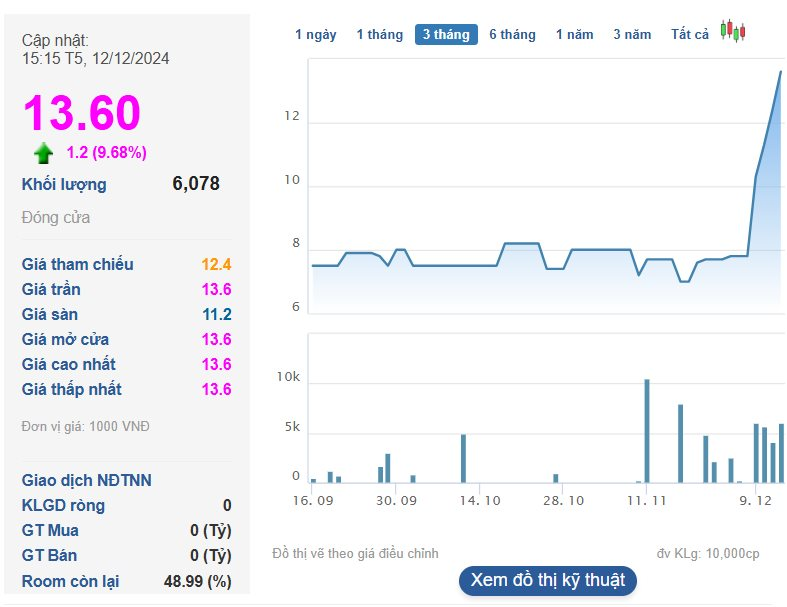Switch chart to 6 tháng
787x607 pixels.
pyautogui.click(x=512, y=34)
